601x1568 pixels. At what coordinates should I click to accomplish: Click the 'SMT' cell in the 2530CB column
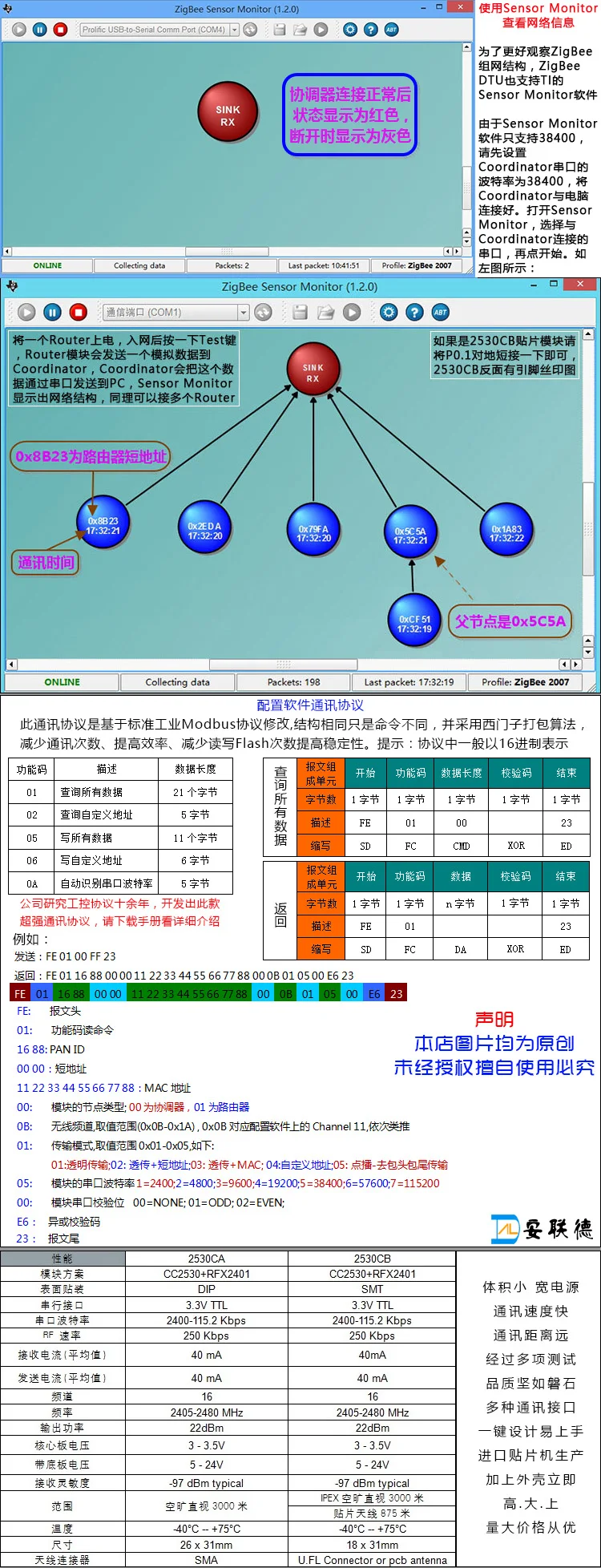372,1289
